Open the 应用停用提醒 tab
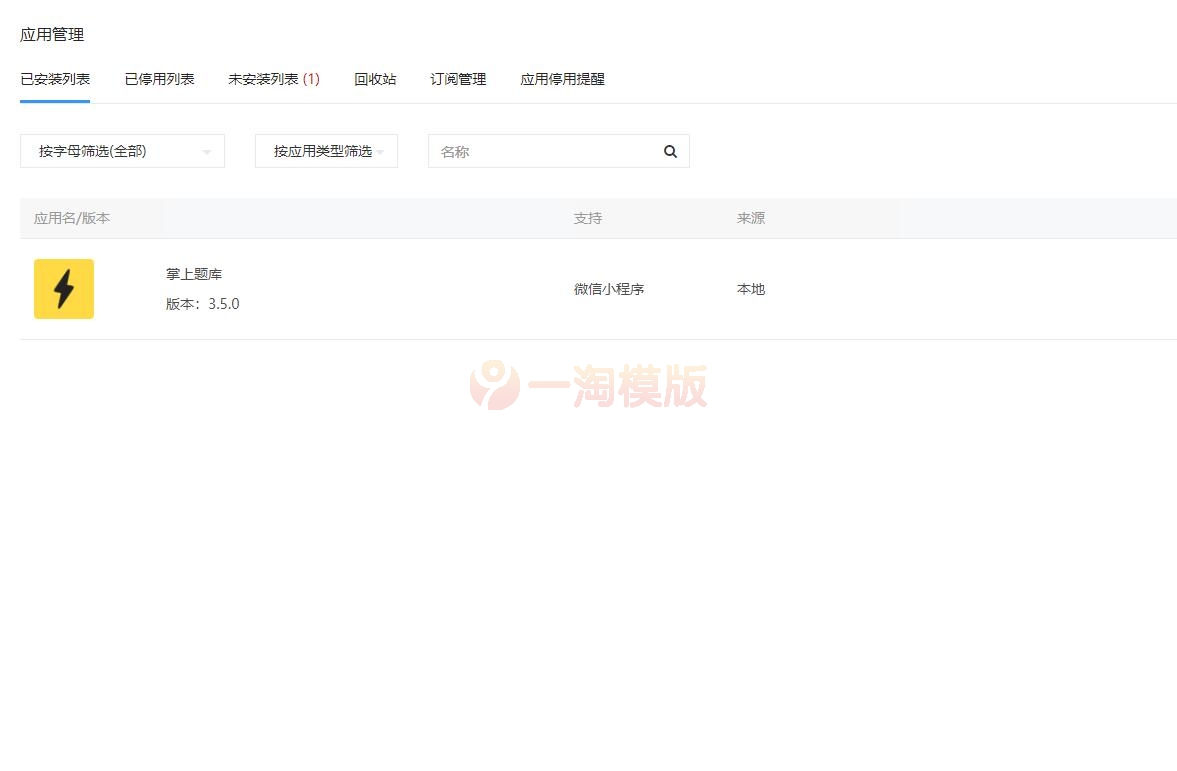 [562, 79]
